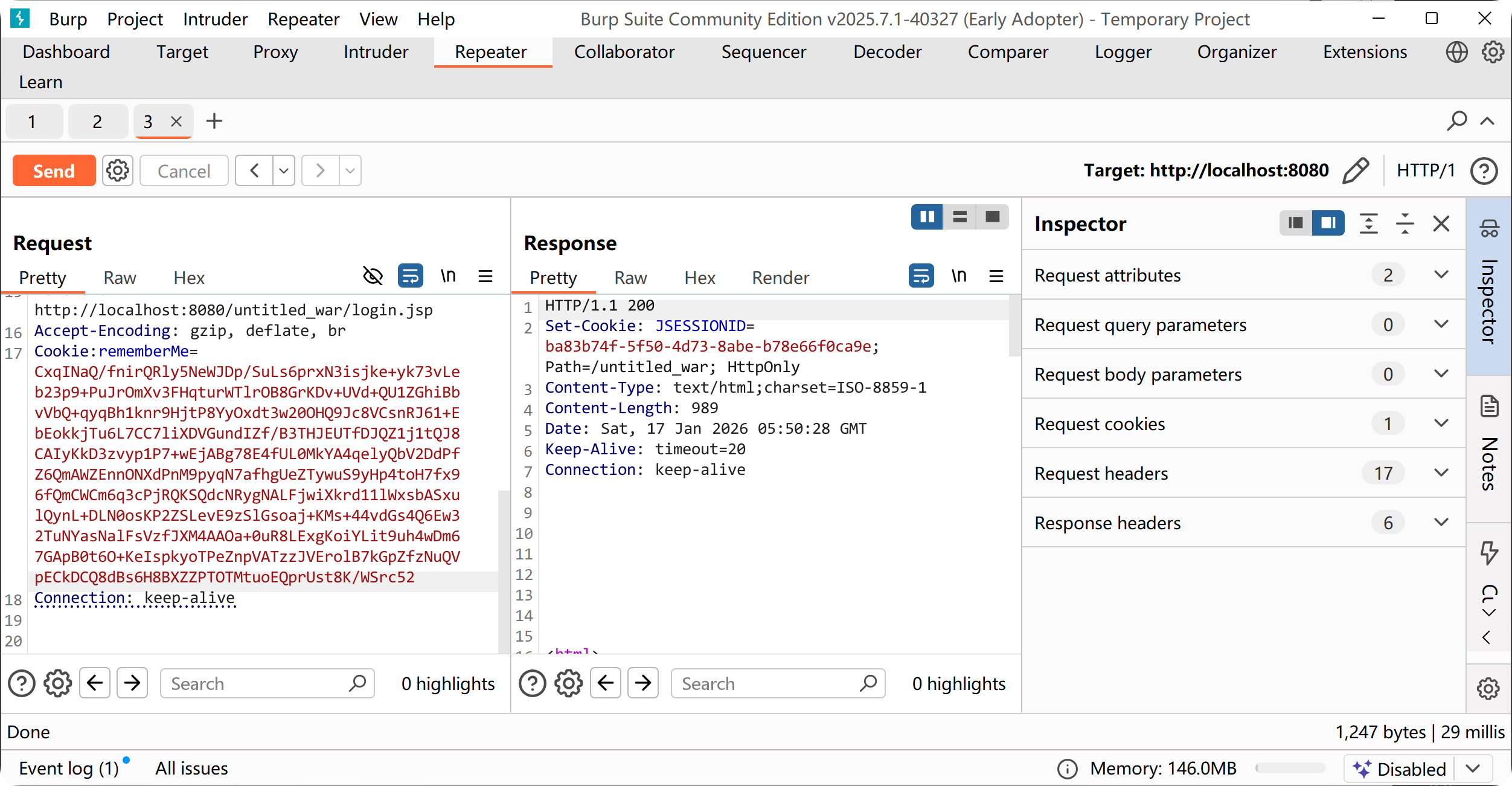1512x786 pixels.
Task: Open Request search help icon
Action: 22,683
